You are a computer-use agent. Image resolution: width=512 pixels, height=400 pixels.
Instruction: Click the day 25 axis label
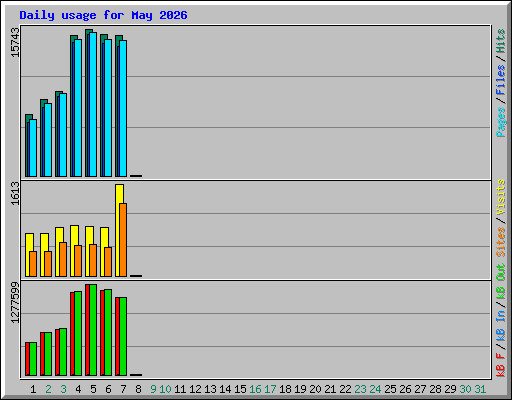[x=390, y=389]
